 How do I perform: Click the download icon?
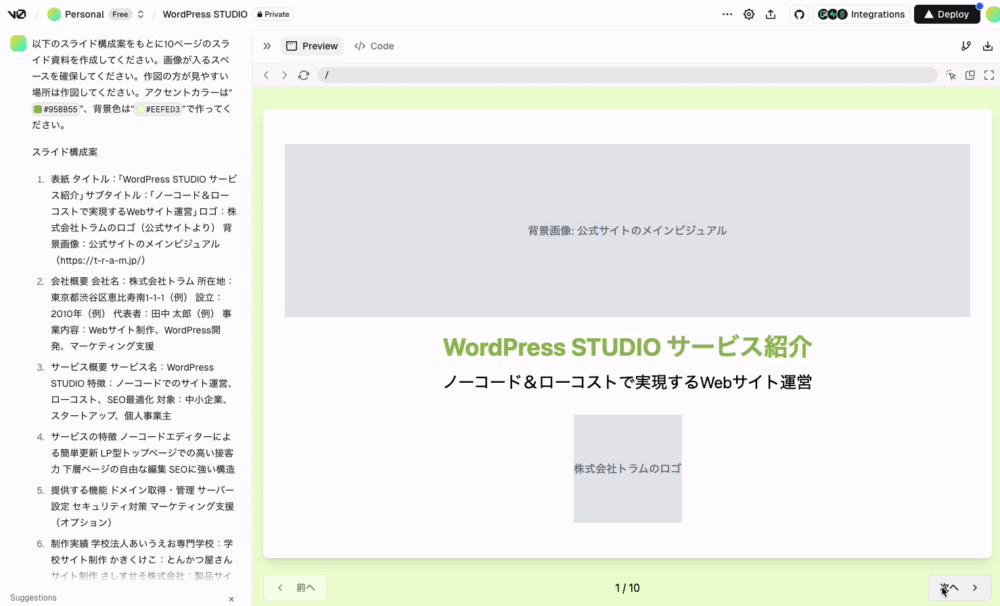click(988, 46)
